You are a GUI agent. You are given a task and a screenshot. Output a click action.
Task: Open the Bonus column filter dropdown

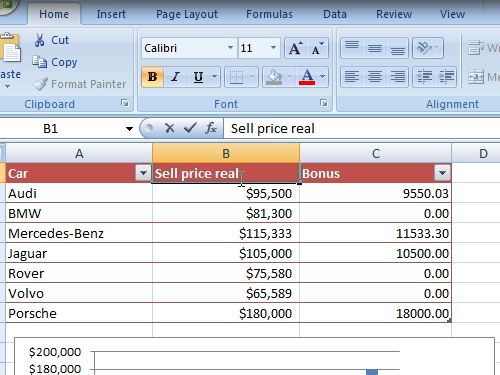pyautogui.click(x=442, y=173)
